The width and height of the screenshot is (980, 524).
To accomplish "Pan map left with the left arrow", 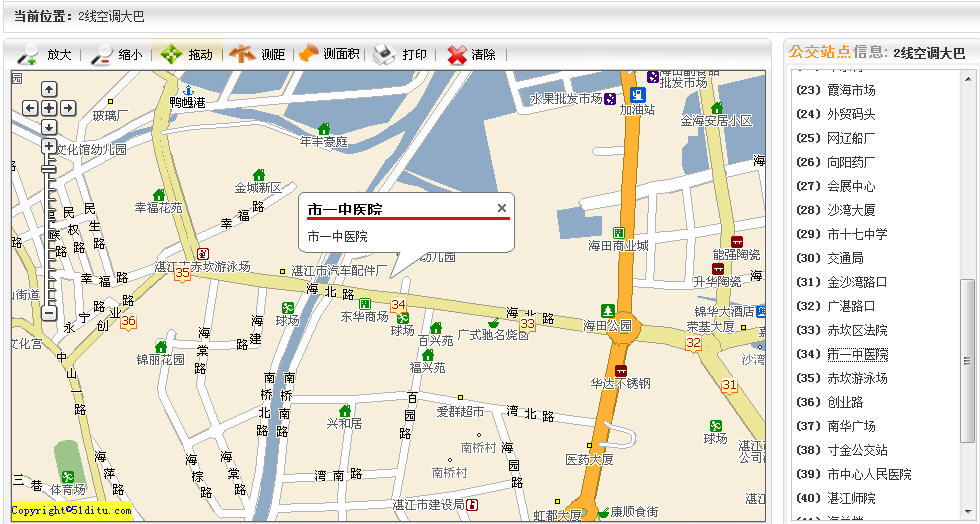I will [x=30, y=108].
